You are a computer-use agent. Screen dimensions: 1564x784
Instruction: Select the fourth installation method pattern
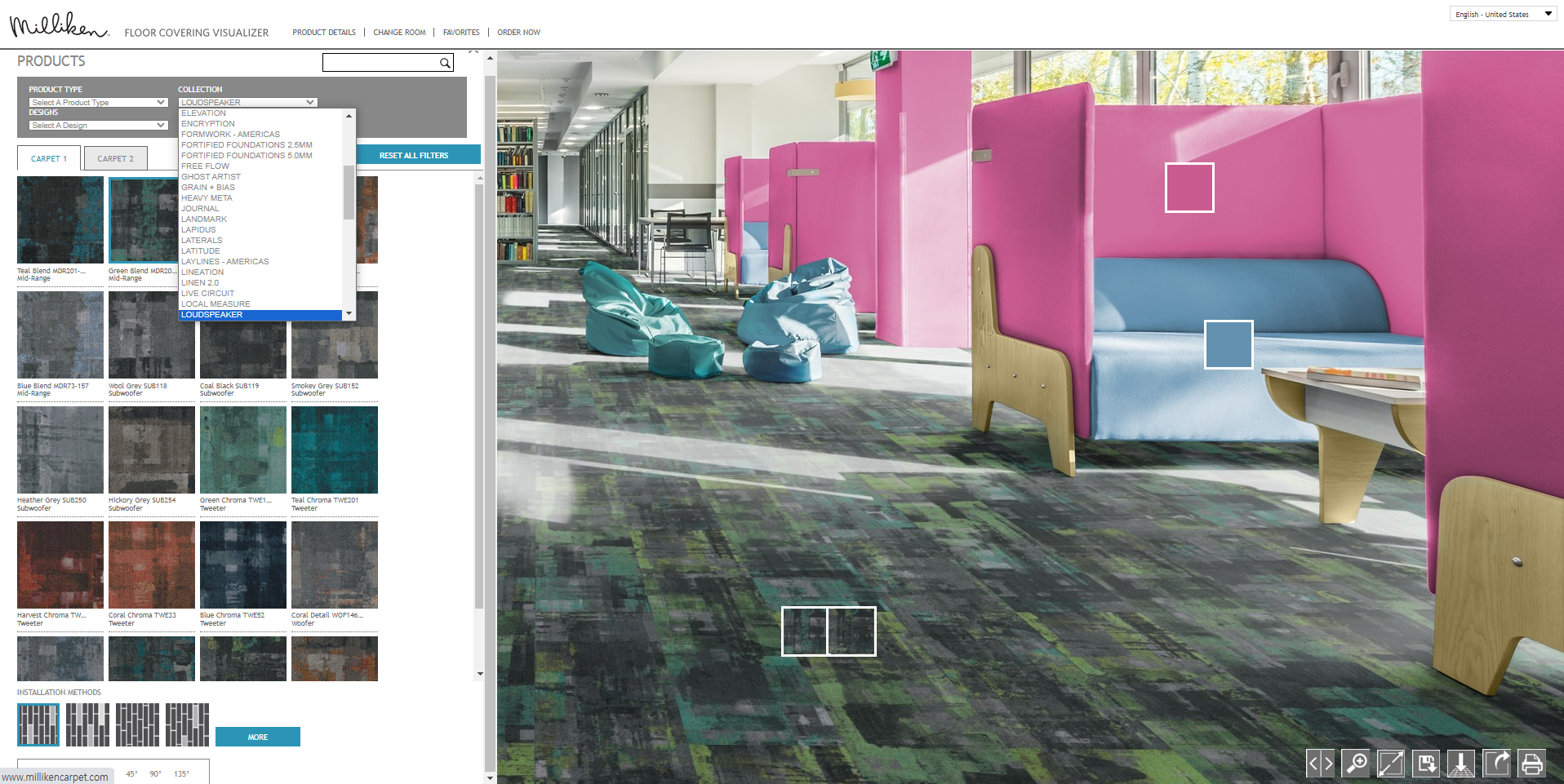click(187, 724)
